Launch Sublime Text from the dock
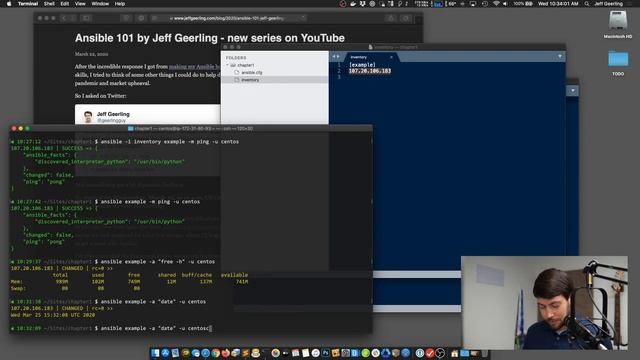Screen dimensions: 640x360 (x=245, y=353)
